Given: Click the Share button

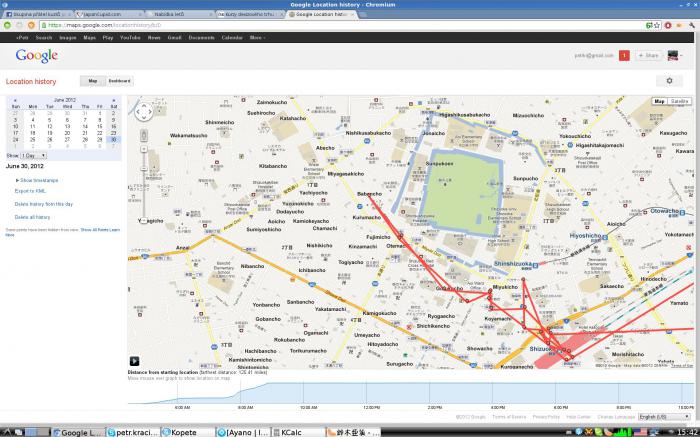Looking at the screenshot, I should point(649,56).
